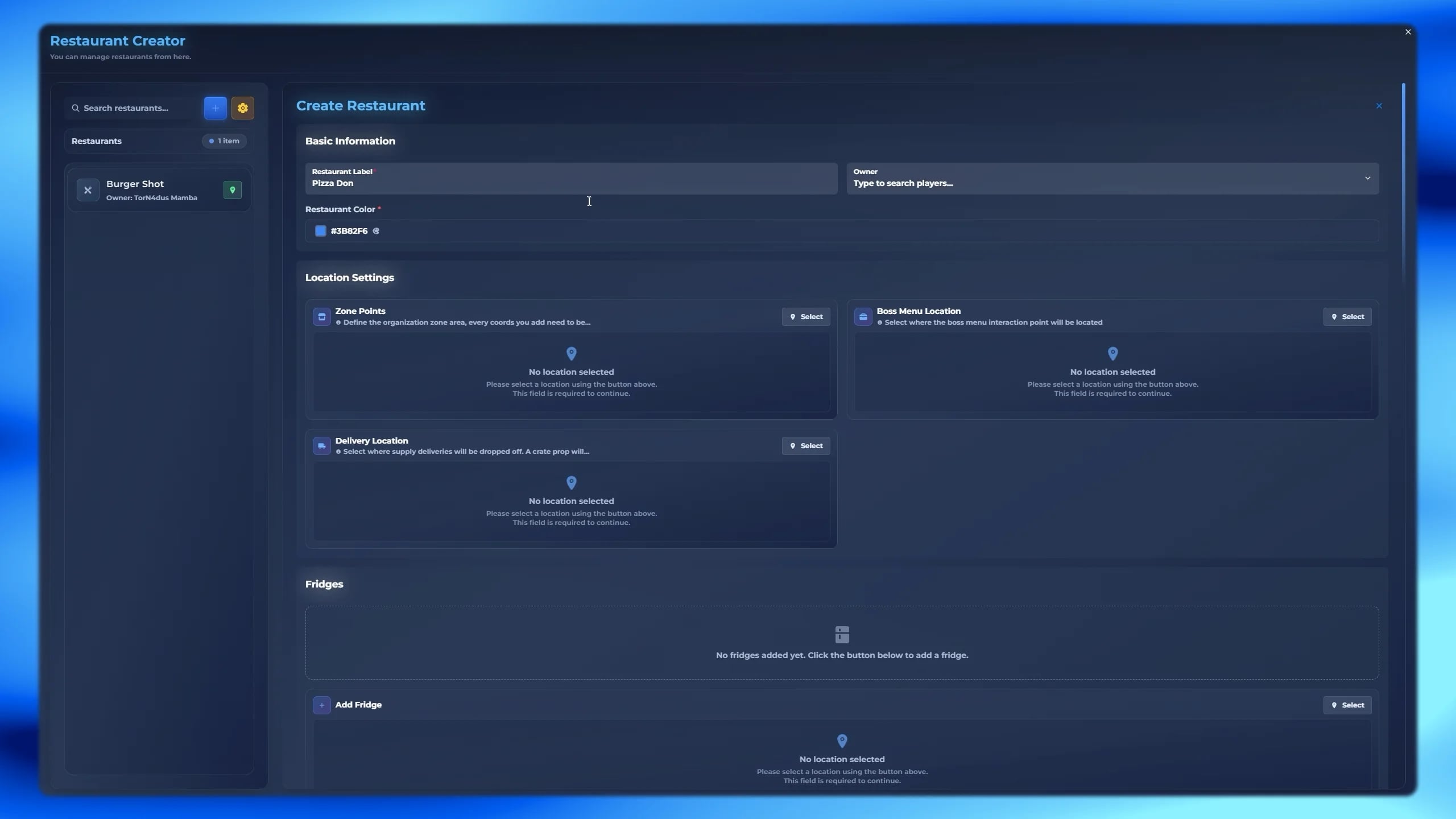This screenshot has height=819, width=1456.
Task: Click the plus icon next to Add Fridge
Action: pyautogui.click(x=322, y=705)
